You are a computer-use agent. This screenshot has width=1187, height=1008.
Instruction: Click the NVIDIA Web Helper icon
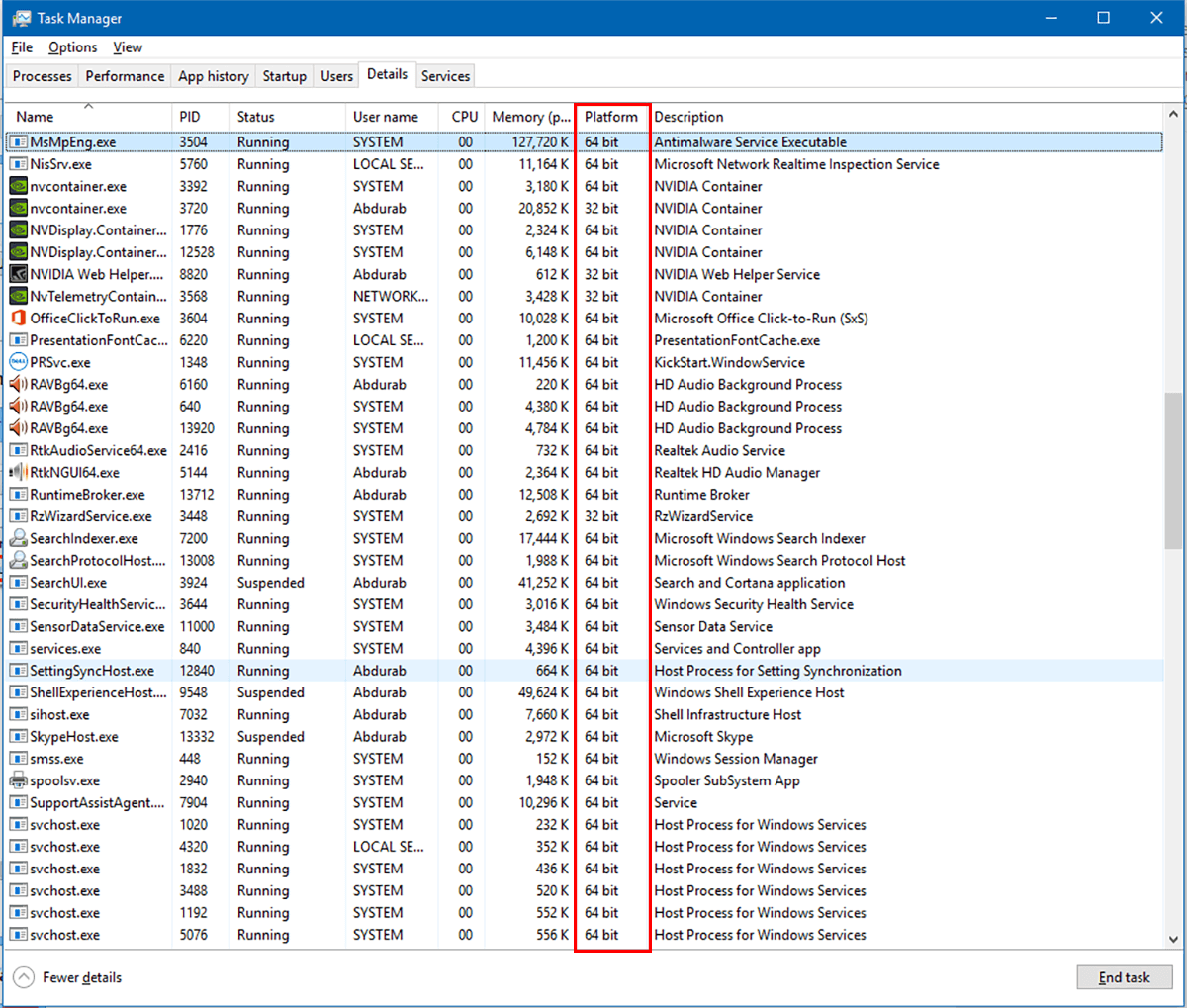[18, 274]
